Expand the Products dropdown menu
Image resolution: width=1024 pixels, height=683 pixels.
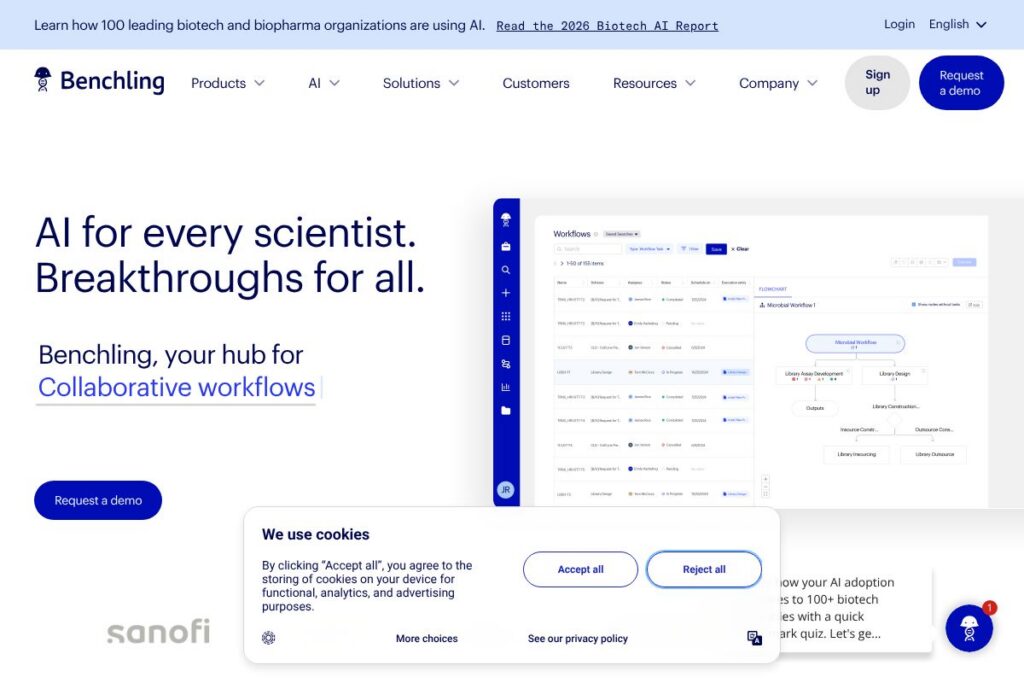[228, 83]
